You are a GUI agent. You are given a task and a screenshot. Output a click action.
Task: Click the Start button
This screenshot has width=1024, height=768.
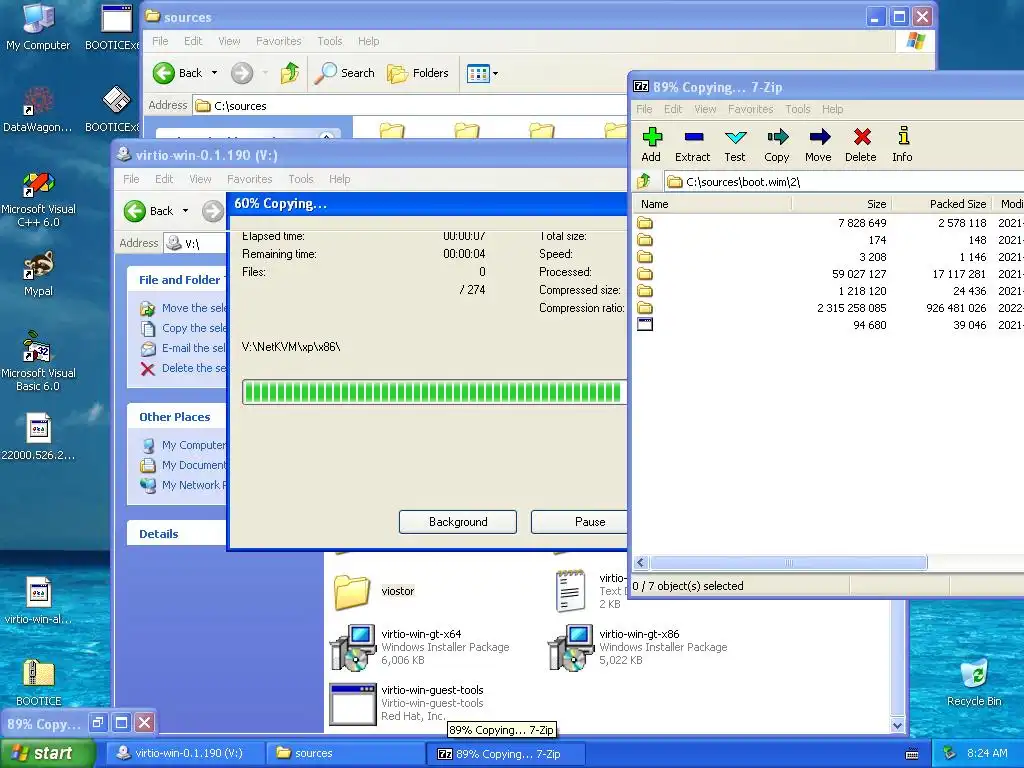(47, 753)
